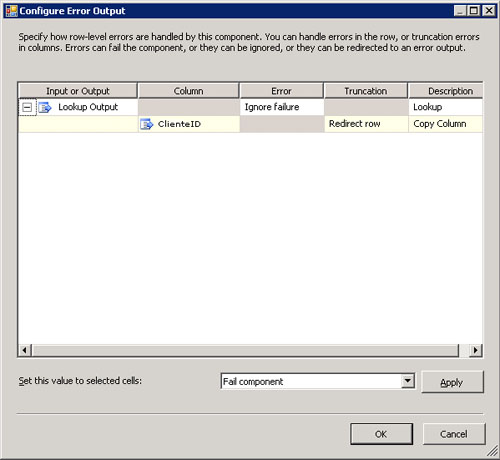
Task: Select the Redirect row truncation cell
Action: click(x=366, y=124)
